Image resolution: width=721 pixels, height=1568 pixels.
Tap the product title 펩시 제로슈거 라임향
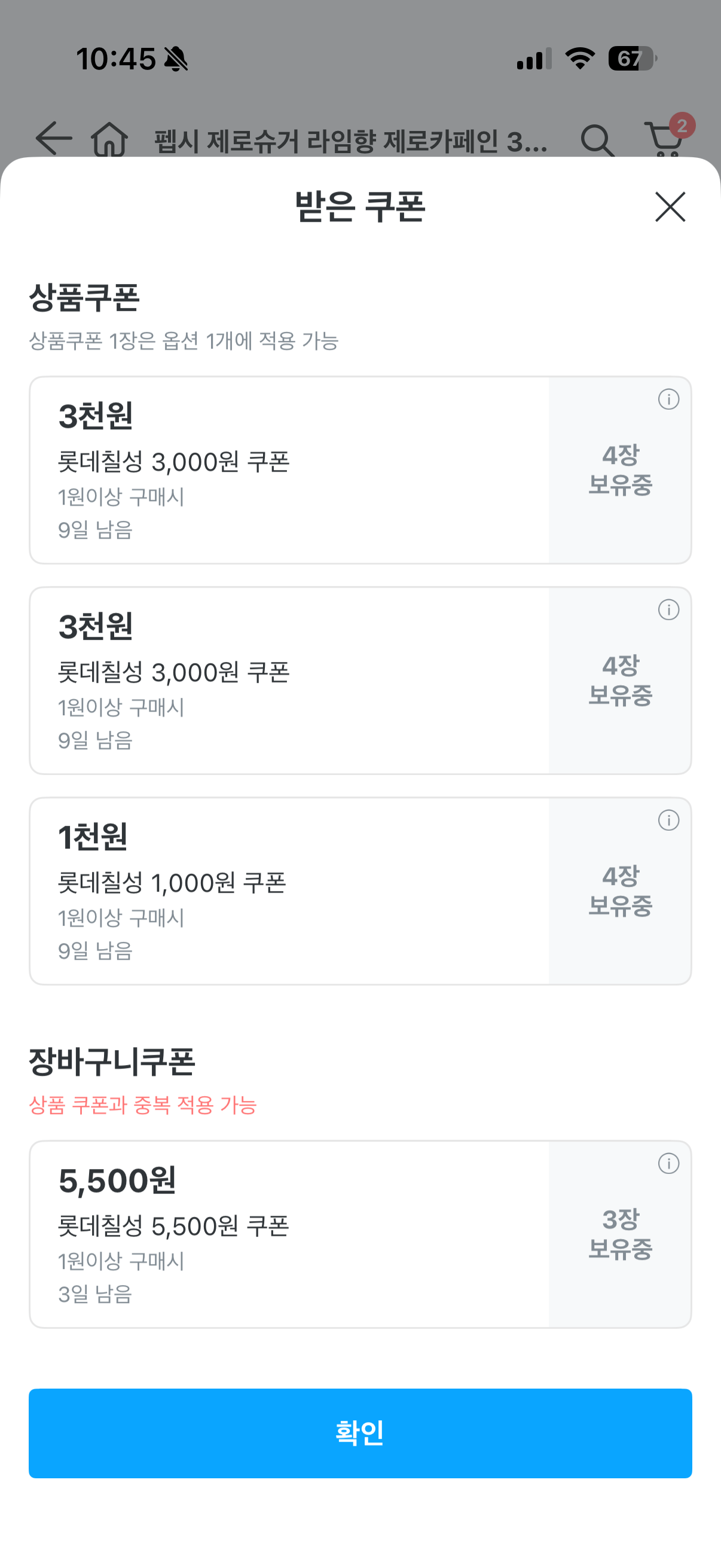click(x=350, y=142)
